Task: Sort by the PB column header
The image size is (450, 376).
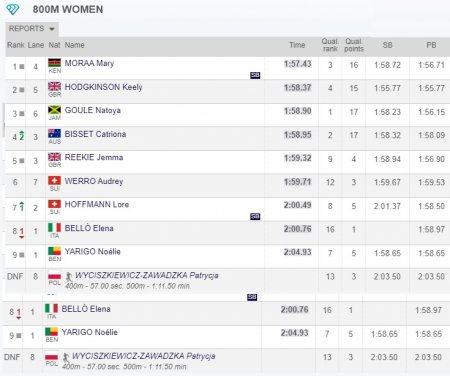Action: point(431,45)
